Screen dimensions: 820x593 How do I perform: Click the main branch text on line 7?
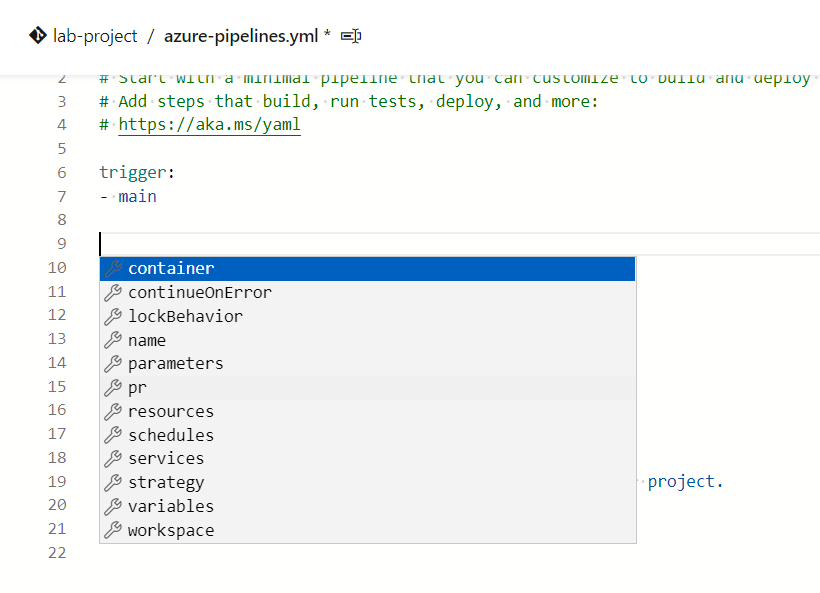(137, 196)
